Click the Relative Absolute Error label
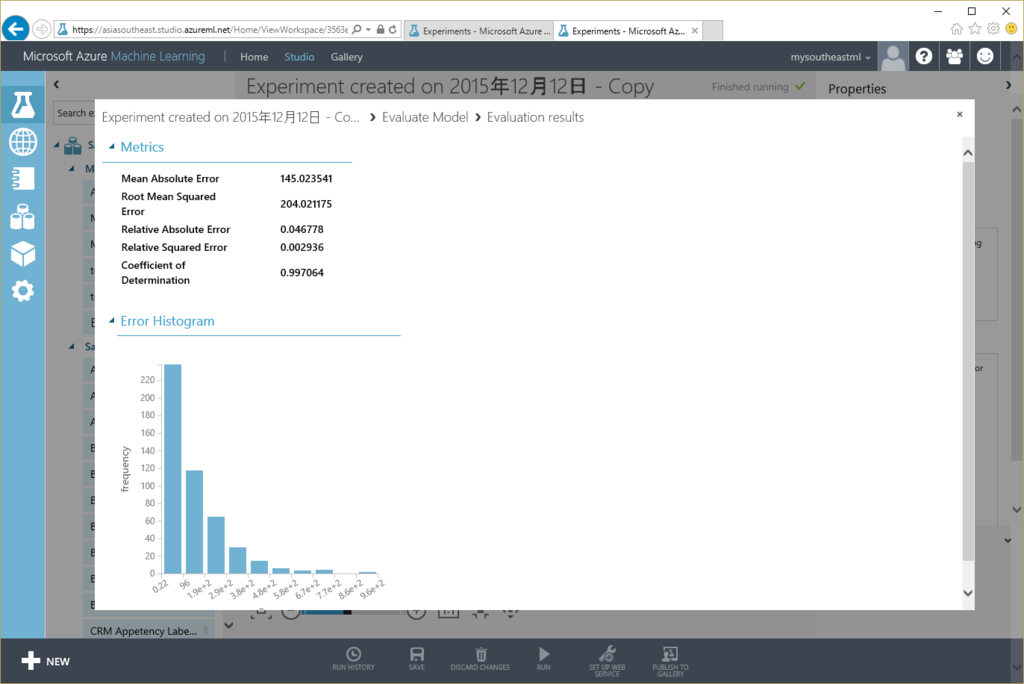Viewport: 1024px width, 684px height. pyautogui.click(x=176, y=229)
